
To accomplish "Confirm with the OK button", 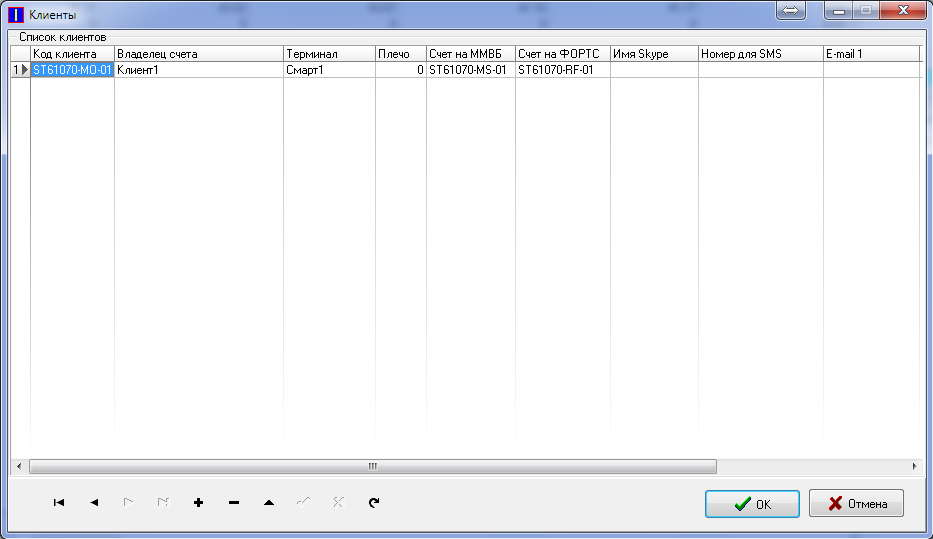I will pyautogui.click(x=752, y=504).
